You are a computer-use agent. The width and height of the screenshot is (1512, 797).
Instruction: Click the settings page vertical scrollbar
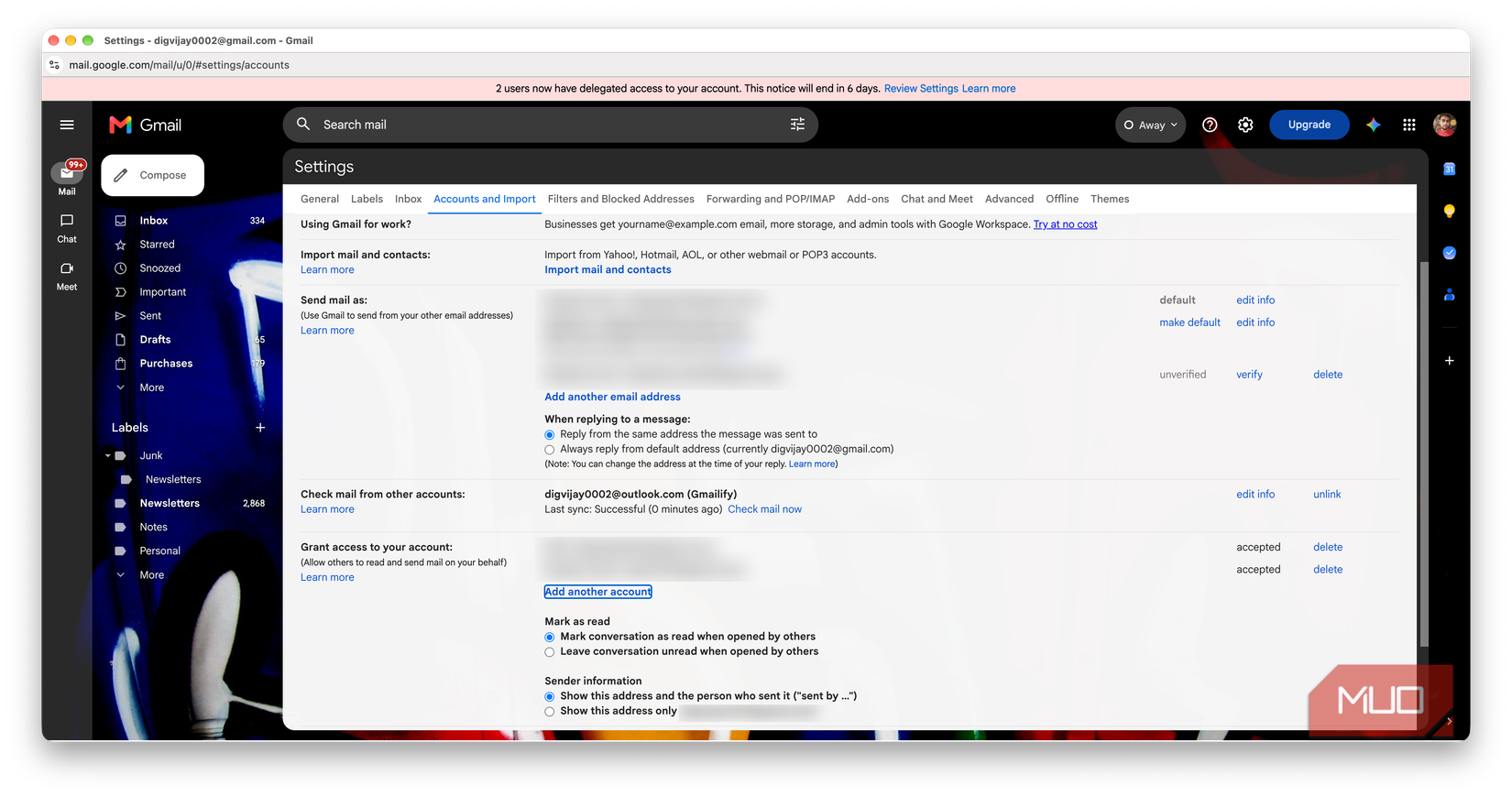pyautogui.click(x=1423, y=453)
